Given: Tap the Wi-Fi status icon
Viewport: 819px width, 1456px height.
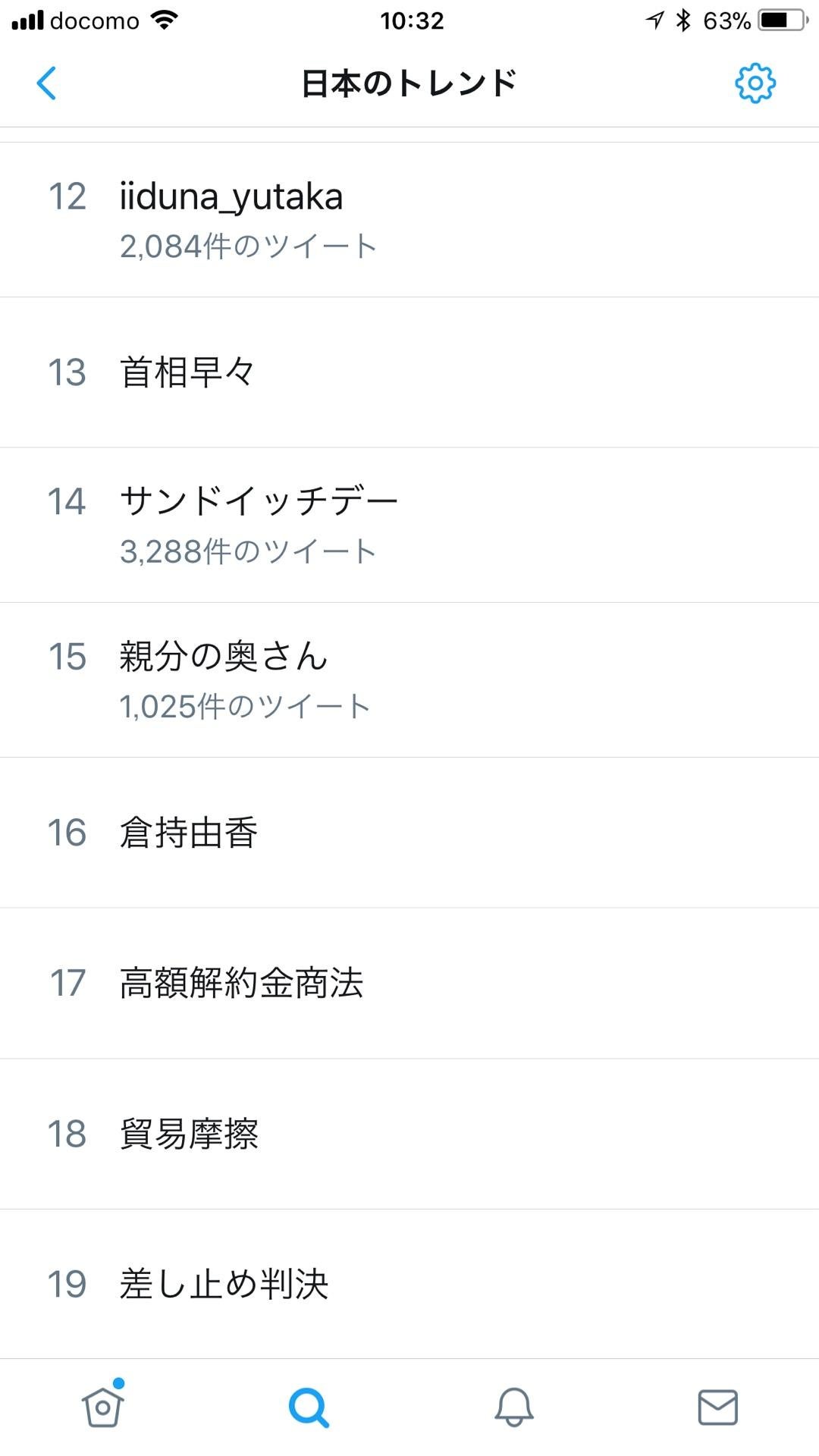Looking at the screenshot, I should click(x=164, y=20).
